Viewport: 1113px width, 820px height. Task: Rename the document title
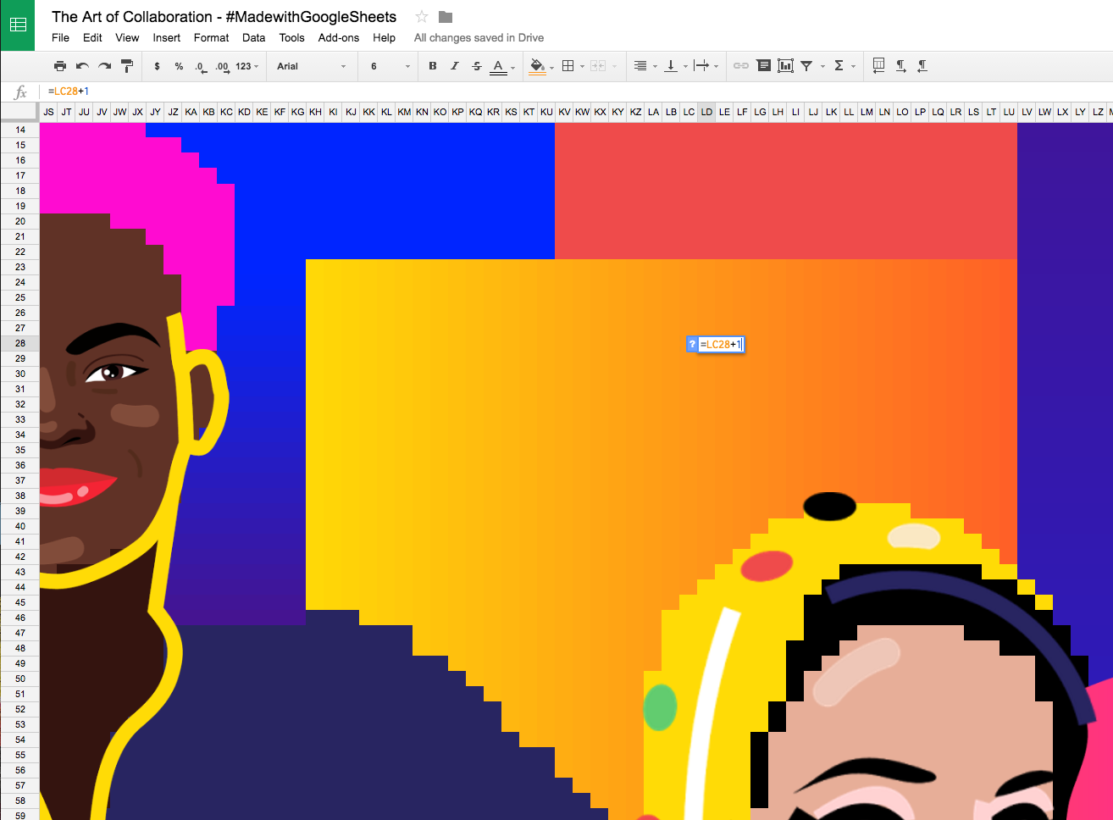coord(224,16)
